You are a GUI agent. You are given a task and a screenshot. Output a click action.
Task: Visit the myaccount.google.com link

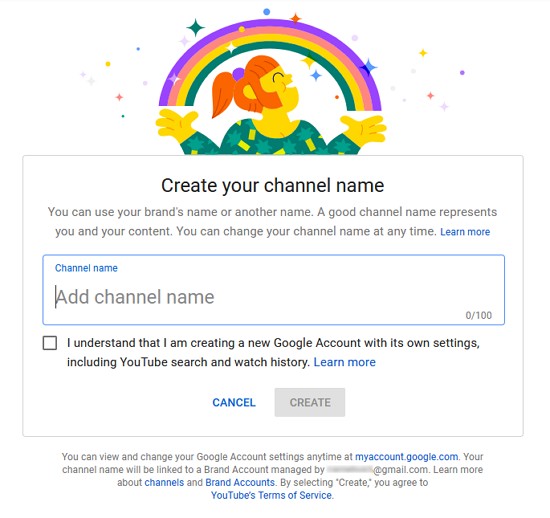click(407, 457)
